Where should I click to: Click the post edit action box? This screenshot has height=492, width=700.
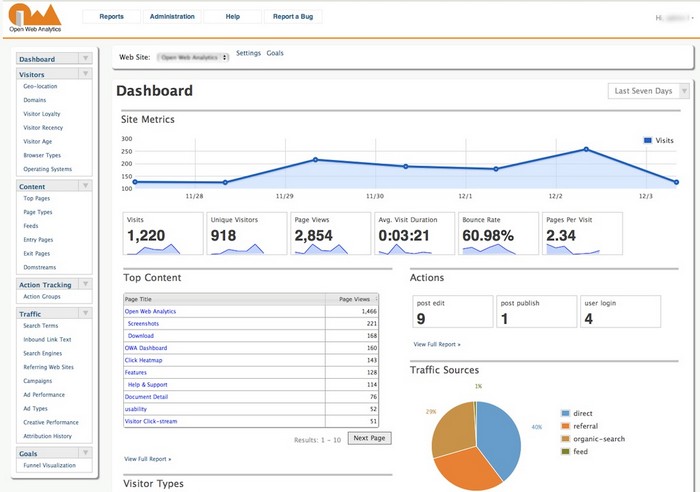tap(453, 311)
